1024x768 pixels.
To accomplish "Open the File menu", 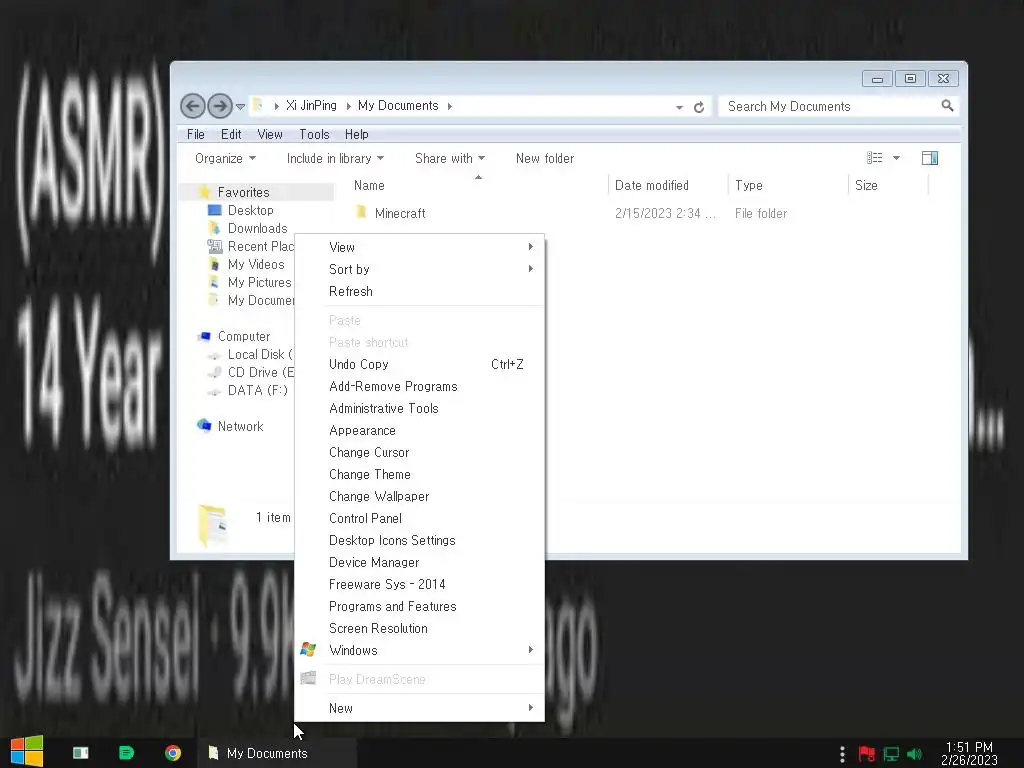I will click(195, 134).
